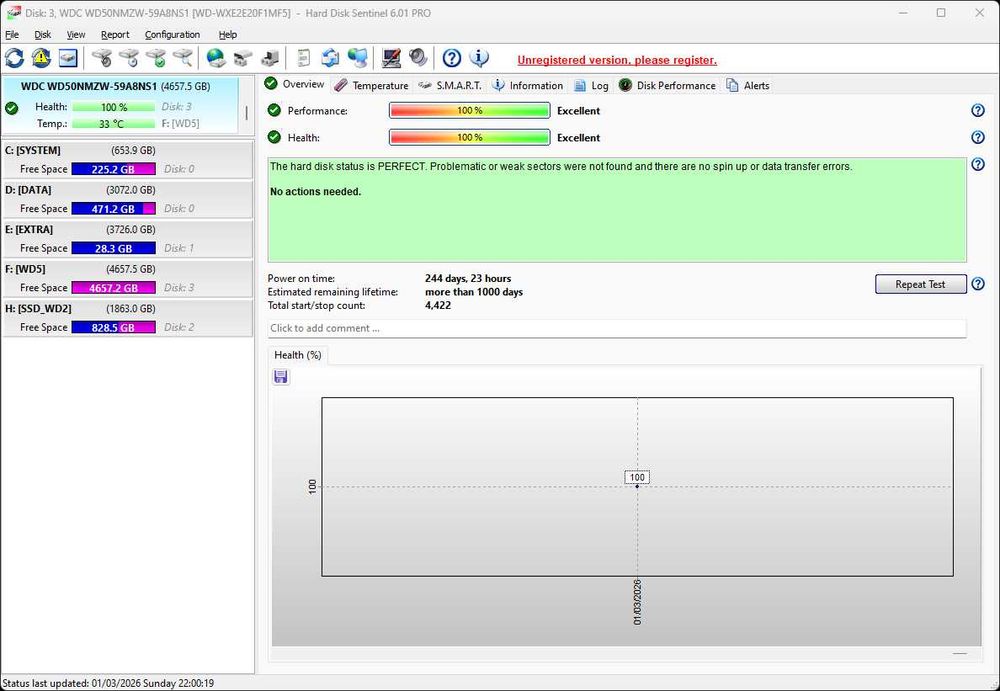The image size is (1000, 691).
Task: Click the 28.3 GB free space bar
Action: [x=114, y=248]
